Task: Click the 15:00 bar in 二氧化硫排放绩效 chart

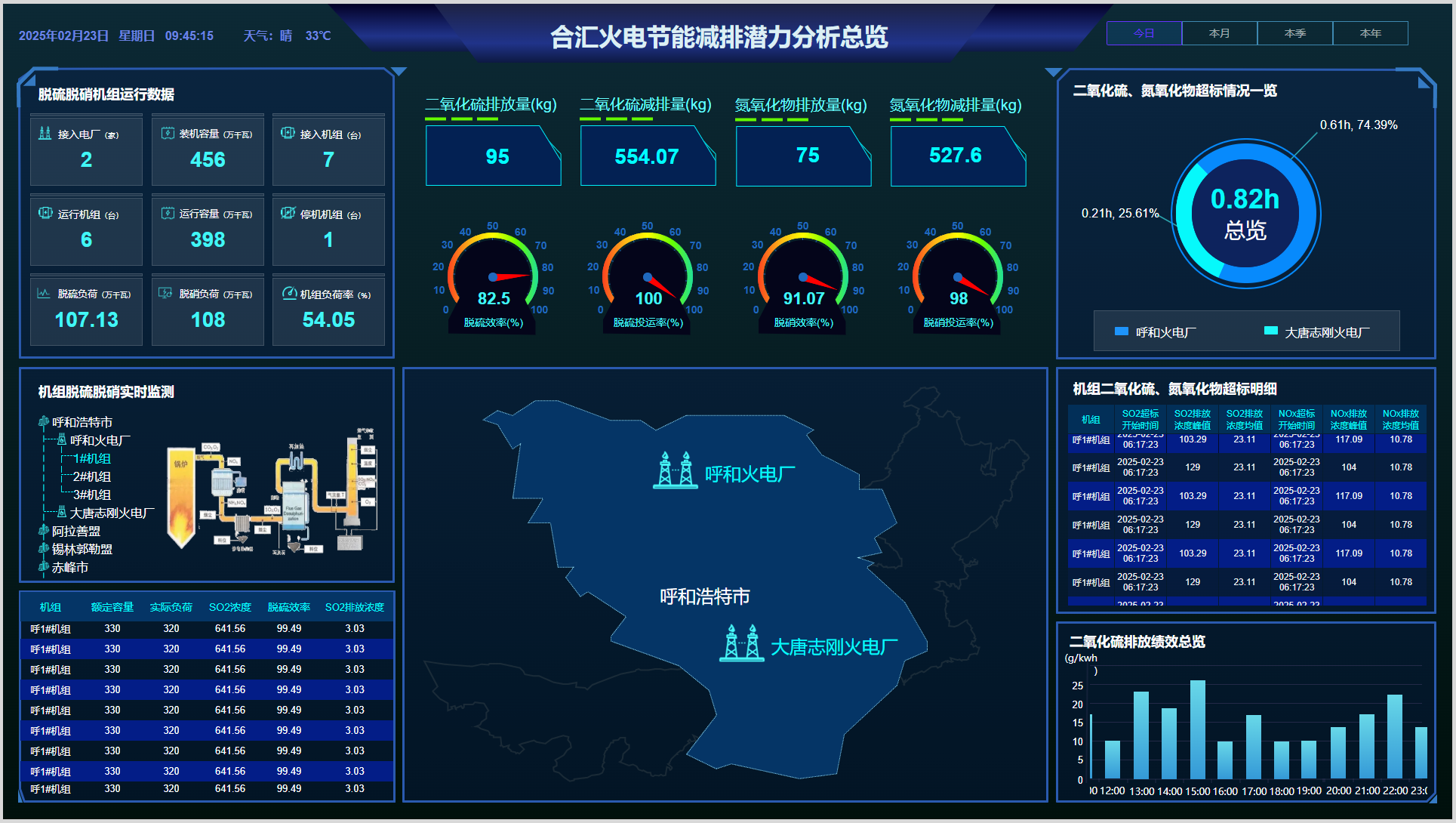Action: pyautogui.click(x=1198, y=729)
